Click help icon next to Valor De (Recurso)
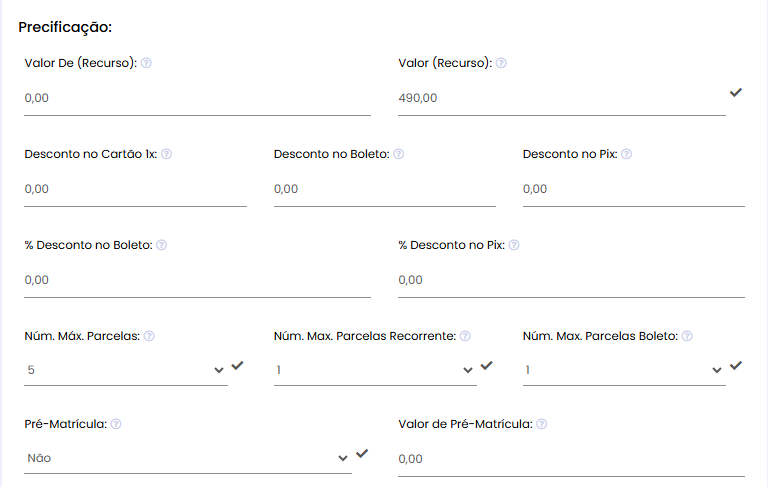The width and height of the screenshot is (768, 487). coord(146,63)
